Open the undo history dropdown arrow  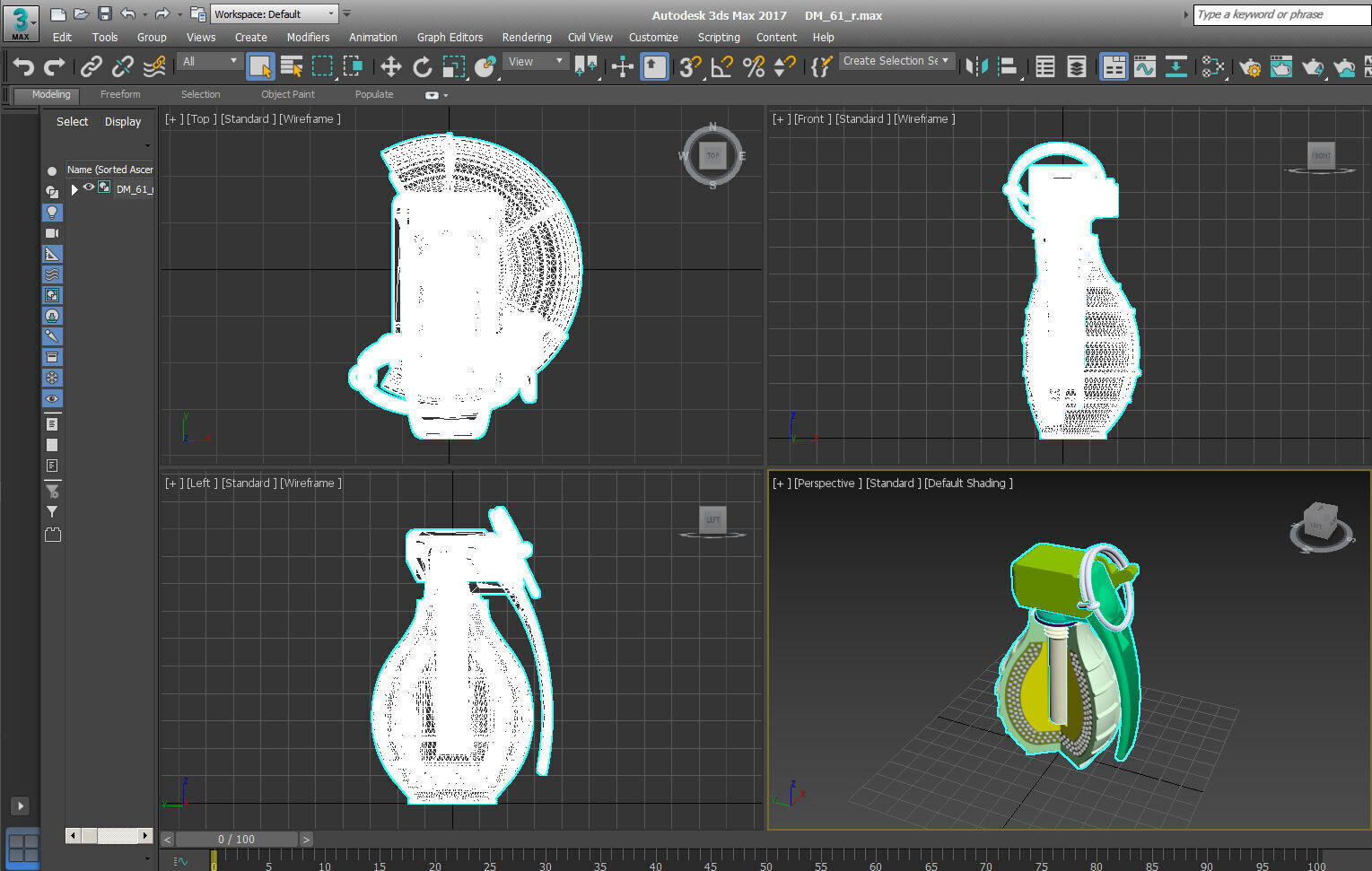pyautogui.click(x=145, y=14)
